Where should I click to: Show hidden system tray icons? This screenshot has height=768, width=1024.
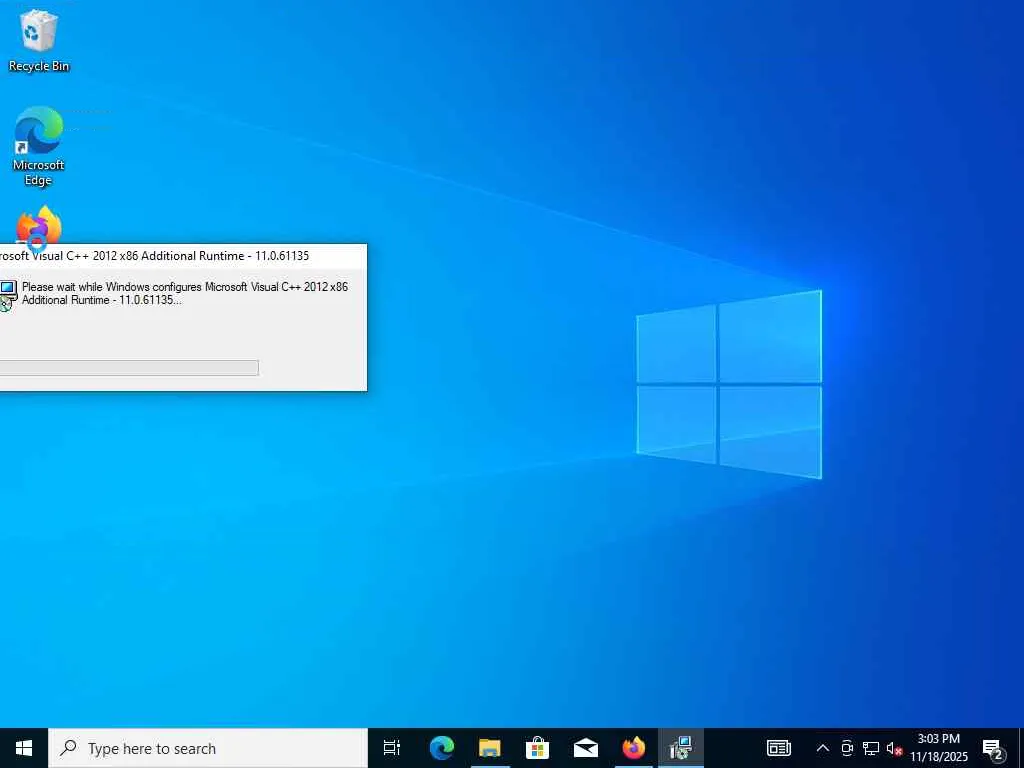[823, 748]
